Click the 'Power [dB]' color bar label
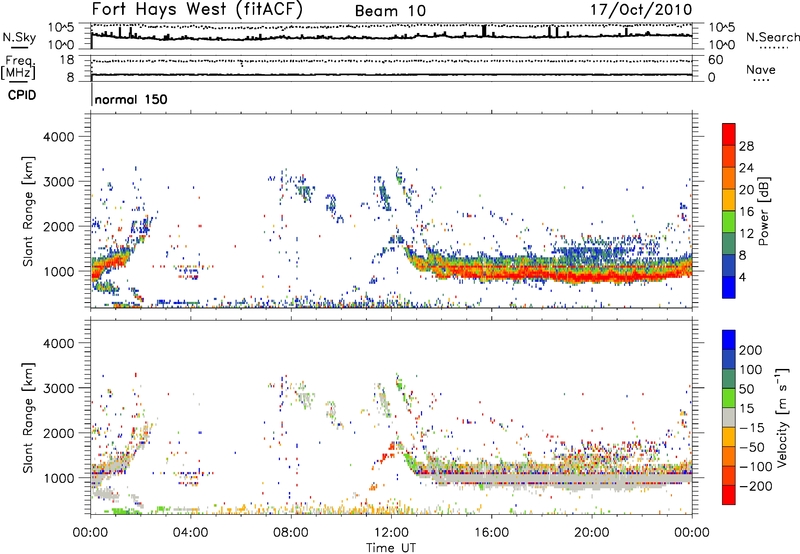Screen dimensions: 800x554 (x=763, y=211)
